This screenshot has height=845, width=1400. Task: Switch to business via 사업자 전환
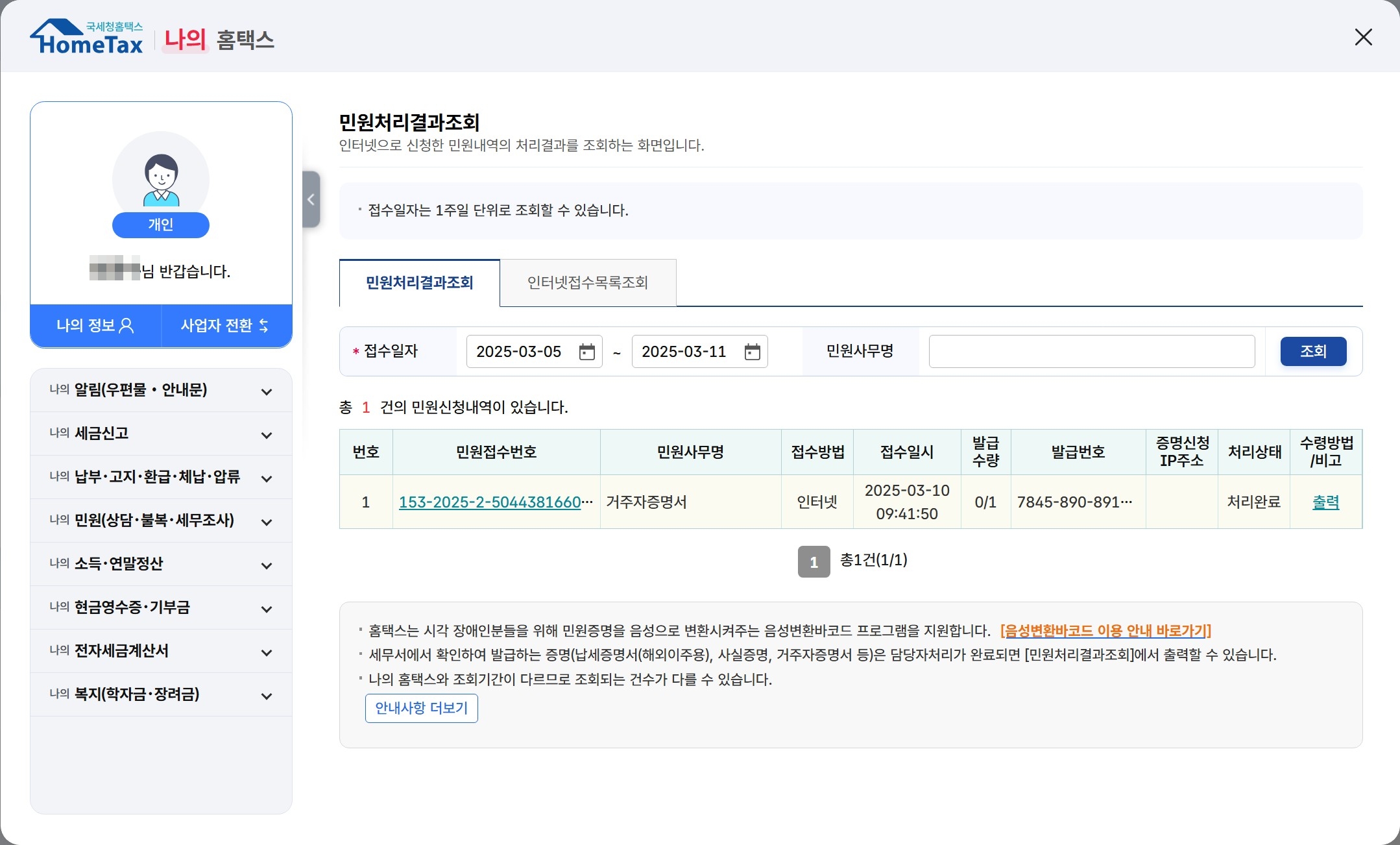pos(225,326)
